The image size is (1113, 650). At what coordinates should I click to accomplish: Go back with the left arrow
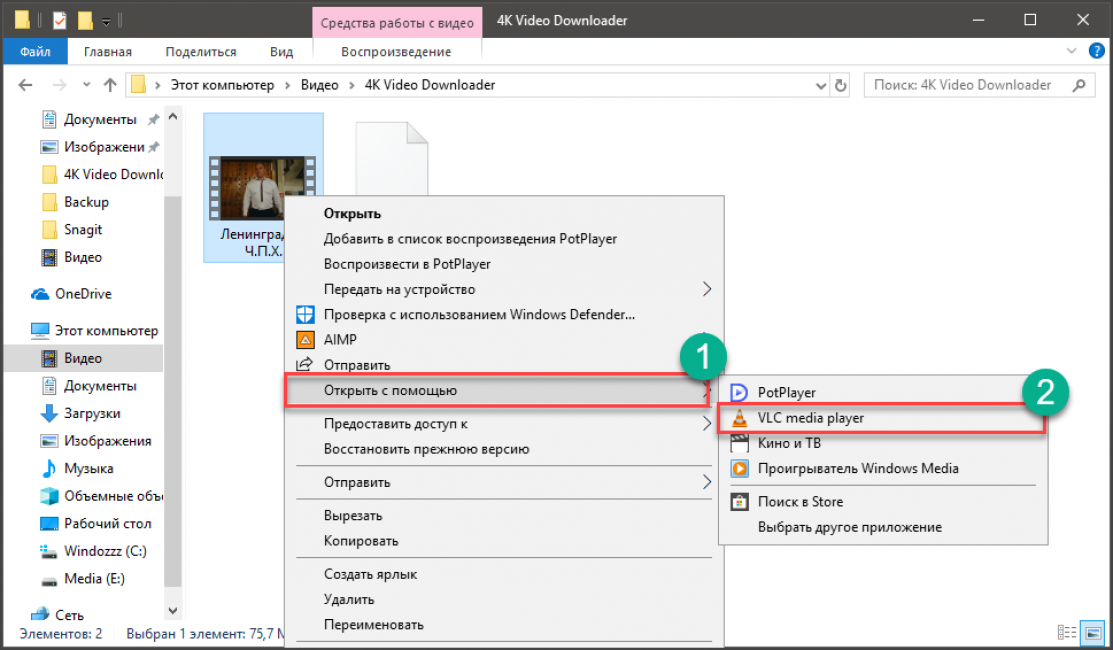click(x=26, y=85)
